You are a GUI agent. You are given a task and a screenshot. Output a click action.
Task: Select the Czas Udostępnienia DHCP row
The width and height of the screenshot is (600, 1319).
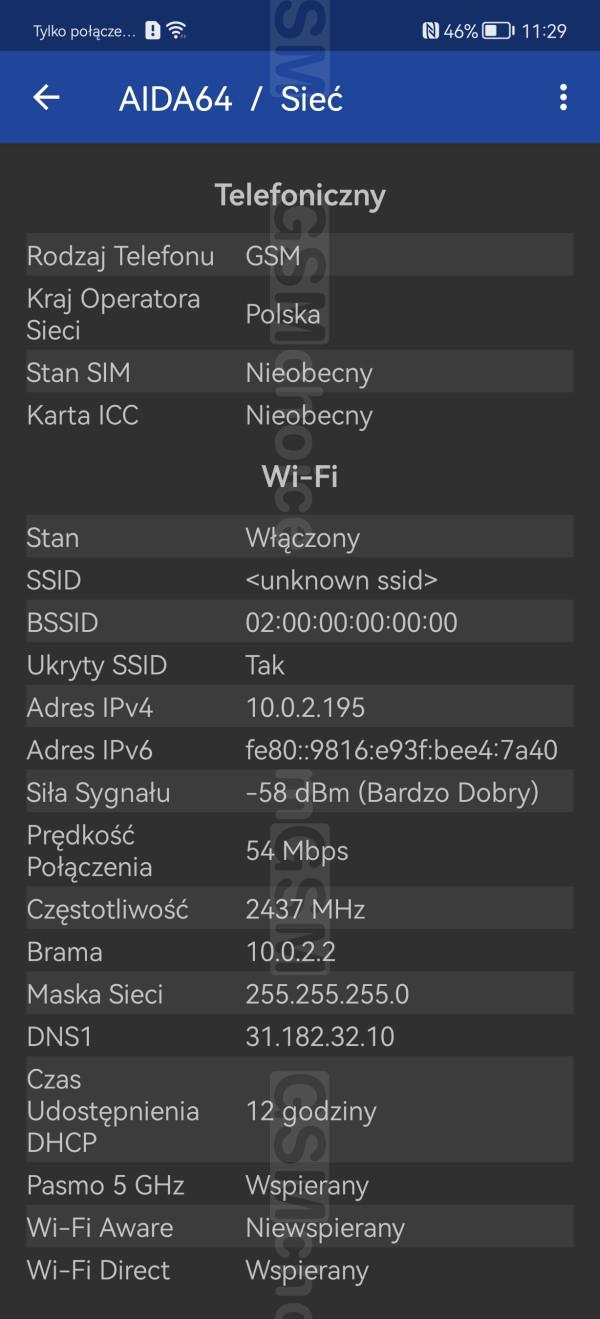pyautogui.click(x=299, y=1111)
